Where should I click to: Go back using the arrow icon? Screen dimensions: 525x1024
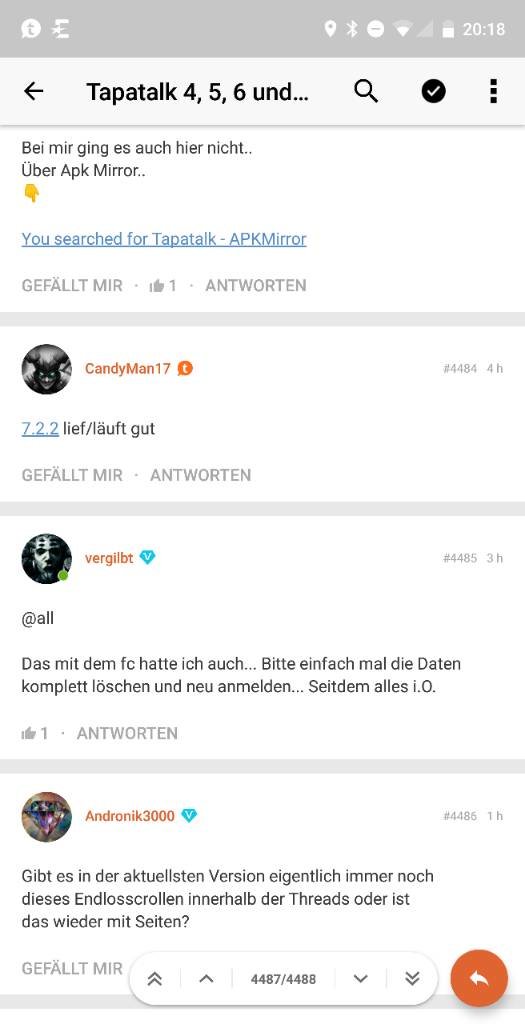(33, 91)
